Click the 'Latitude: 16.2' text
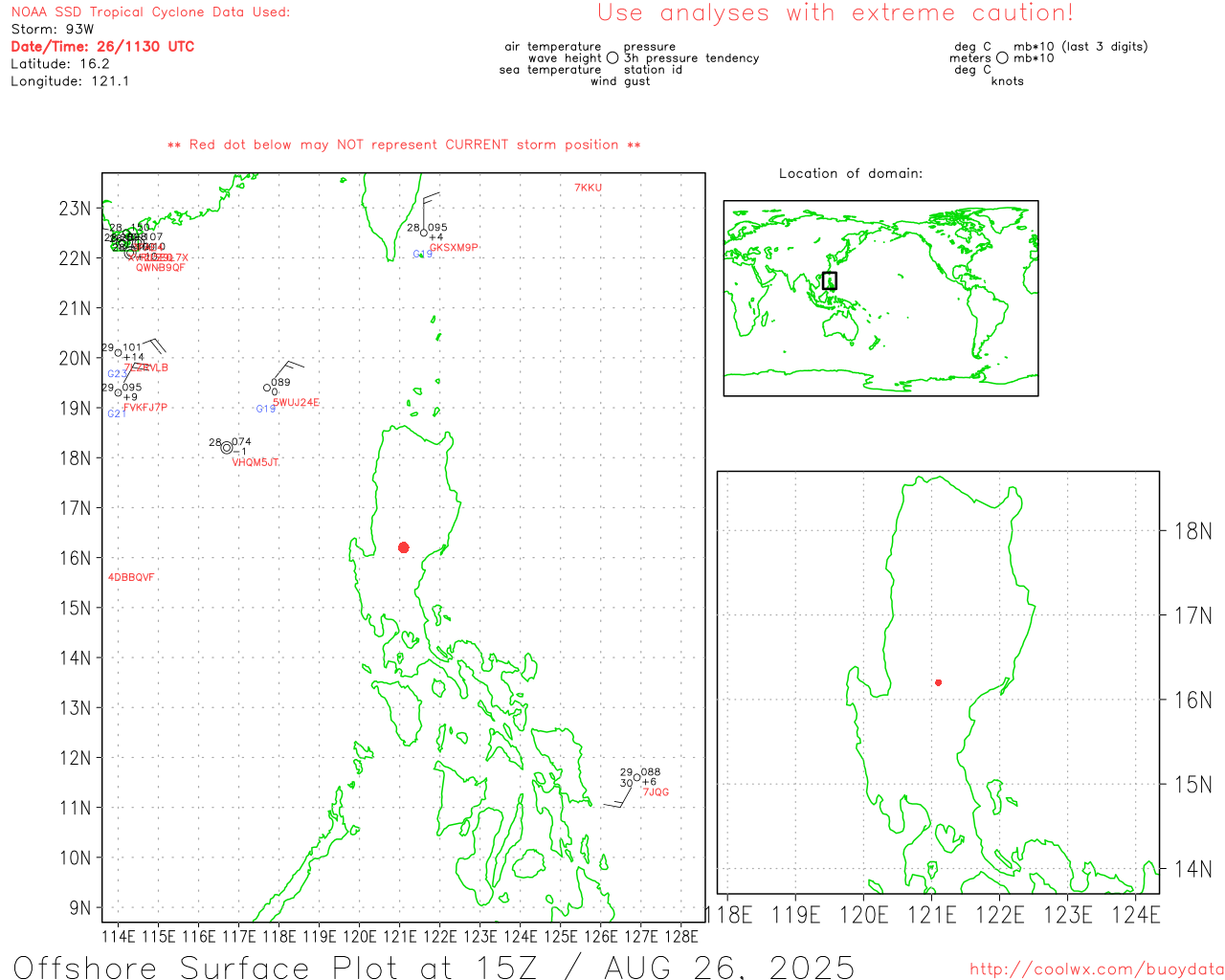The width and height of the screenshot is (1225, 980). 60,64
